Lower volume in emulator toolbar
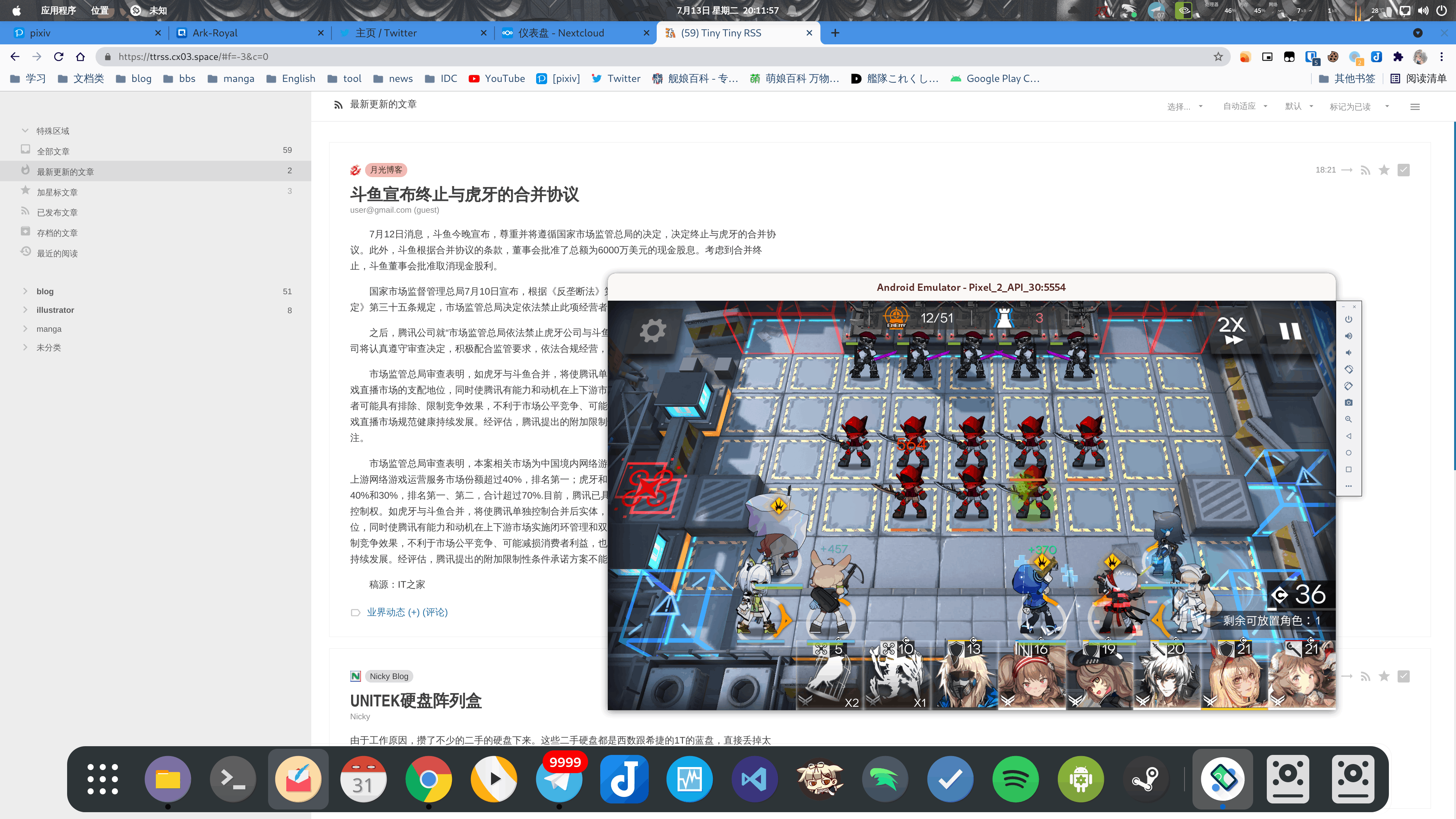The width and height of the screenshot is (1456, 819). [1349, 353]
